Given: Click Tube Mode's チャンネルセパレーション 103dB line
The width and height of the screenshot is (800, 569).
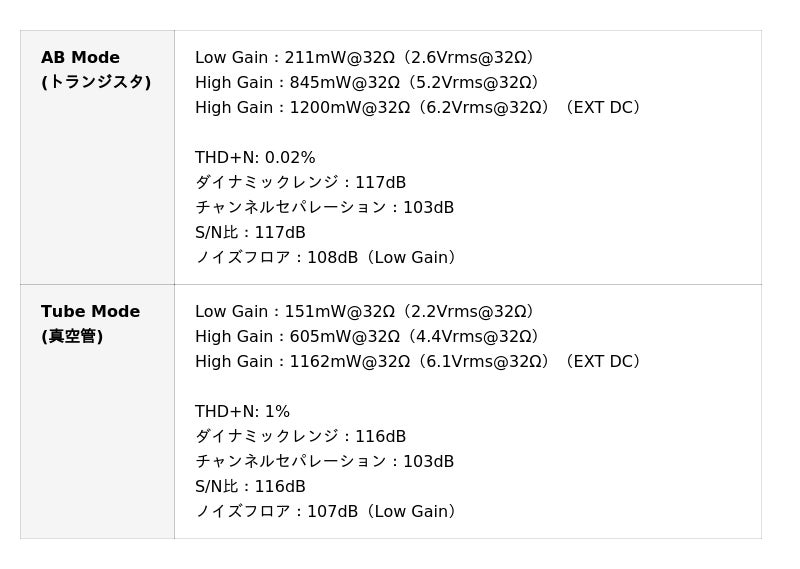Looking at the screenshot, I should click(x=324, y=462).
